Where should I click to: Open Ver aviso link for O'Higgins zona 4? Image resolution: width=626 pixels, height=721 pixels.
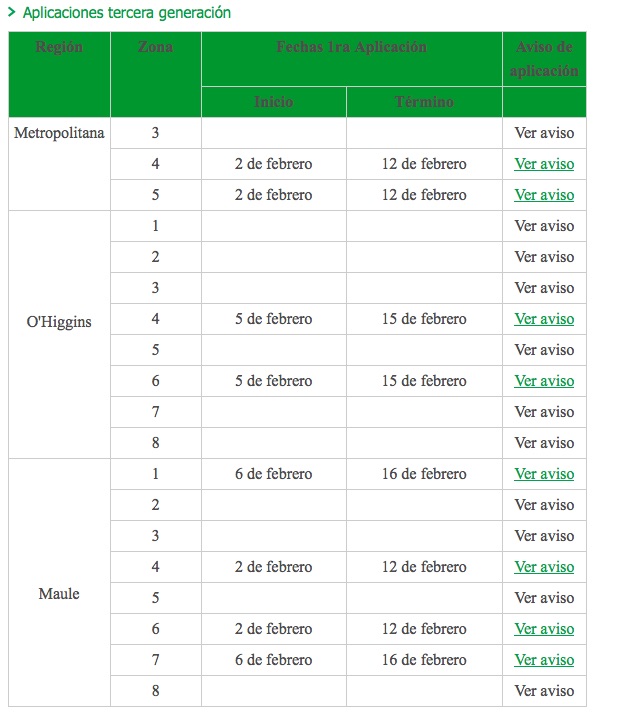pyautogui.click(x=544, y=319)
